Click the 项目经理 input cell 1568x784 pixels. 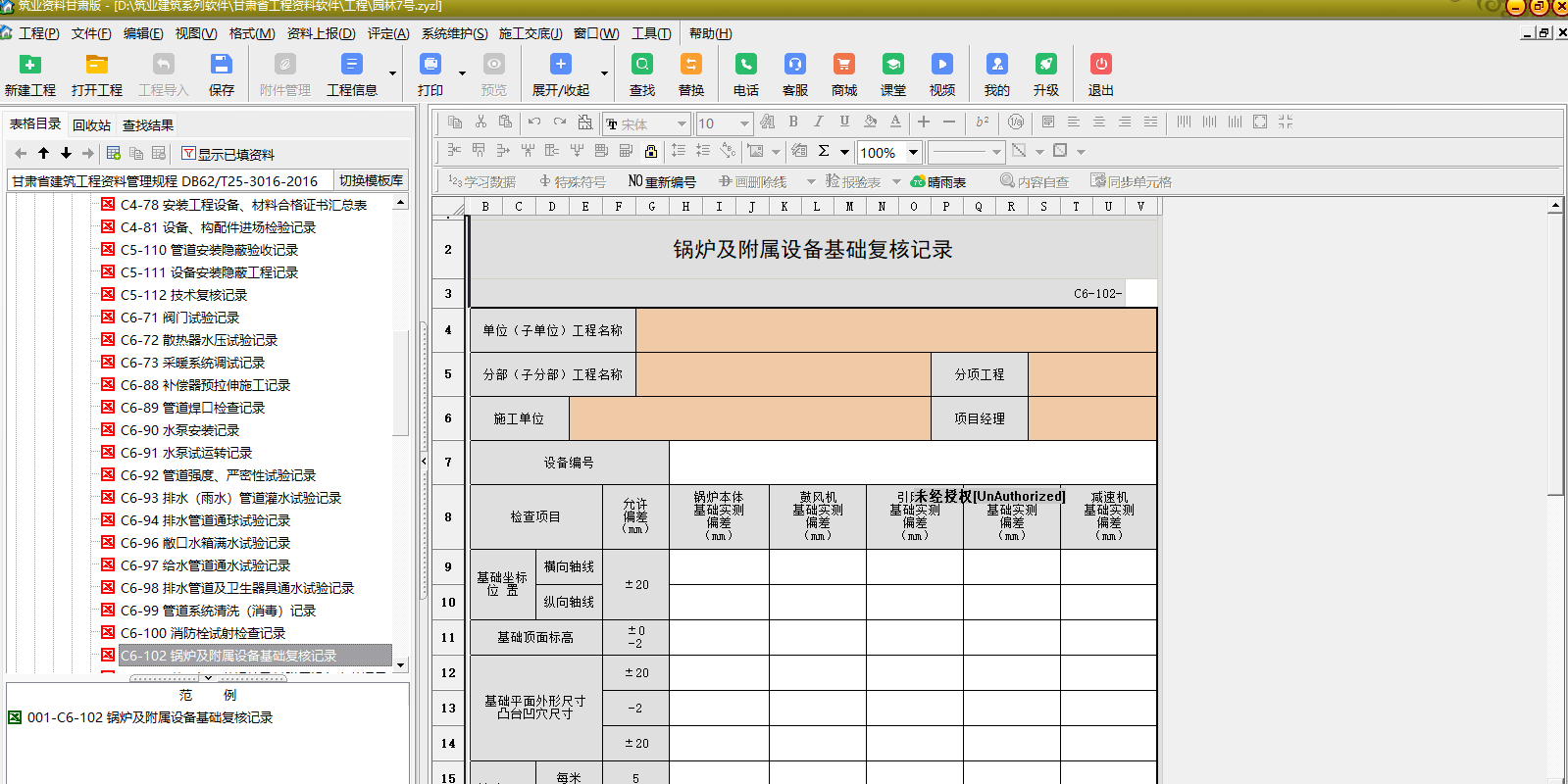(x=1092, y=418)
